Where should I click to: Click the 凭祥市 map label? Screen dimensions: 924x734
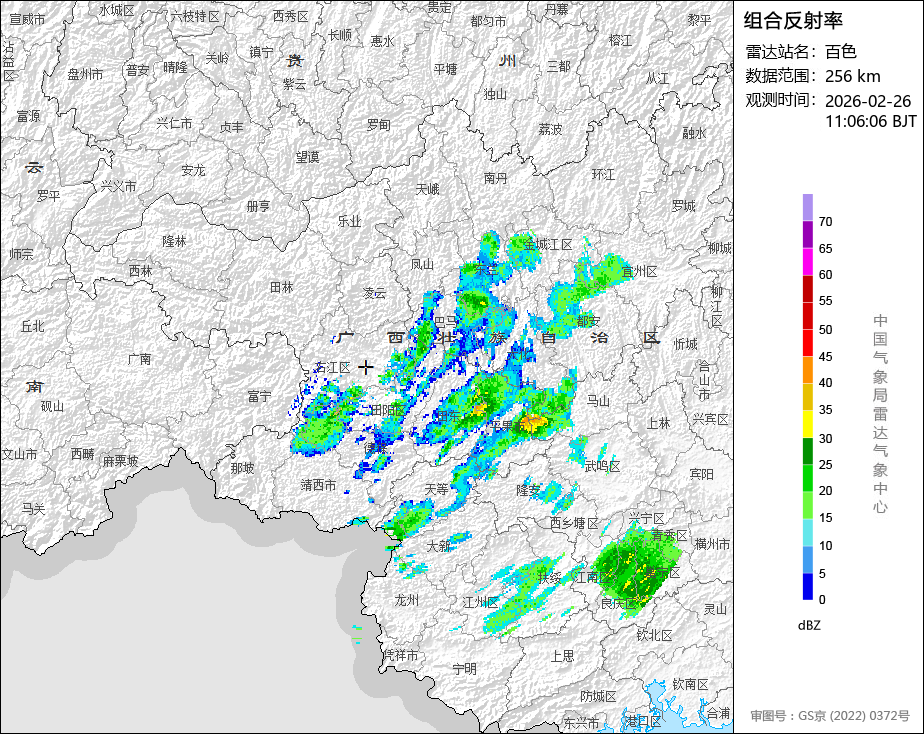[x=400, y=655]
